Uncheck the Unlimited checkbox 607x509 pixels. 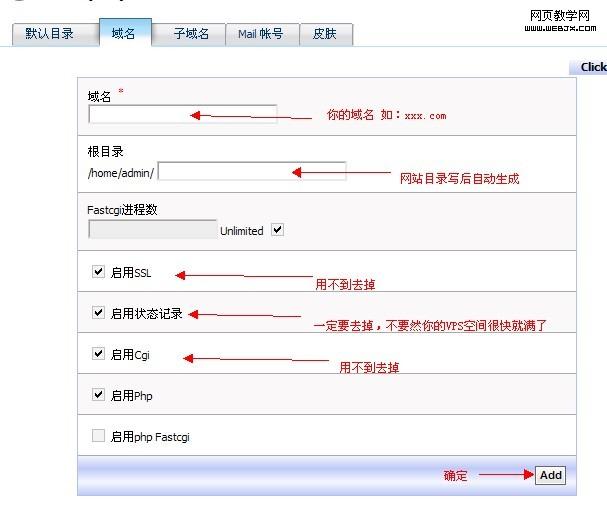coord(278,230)
